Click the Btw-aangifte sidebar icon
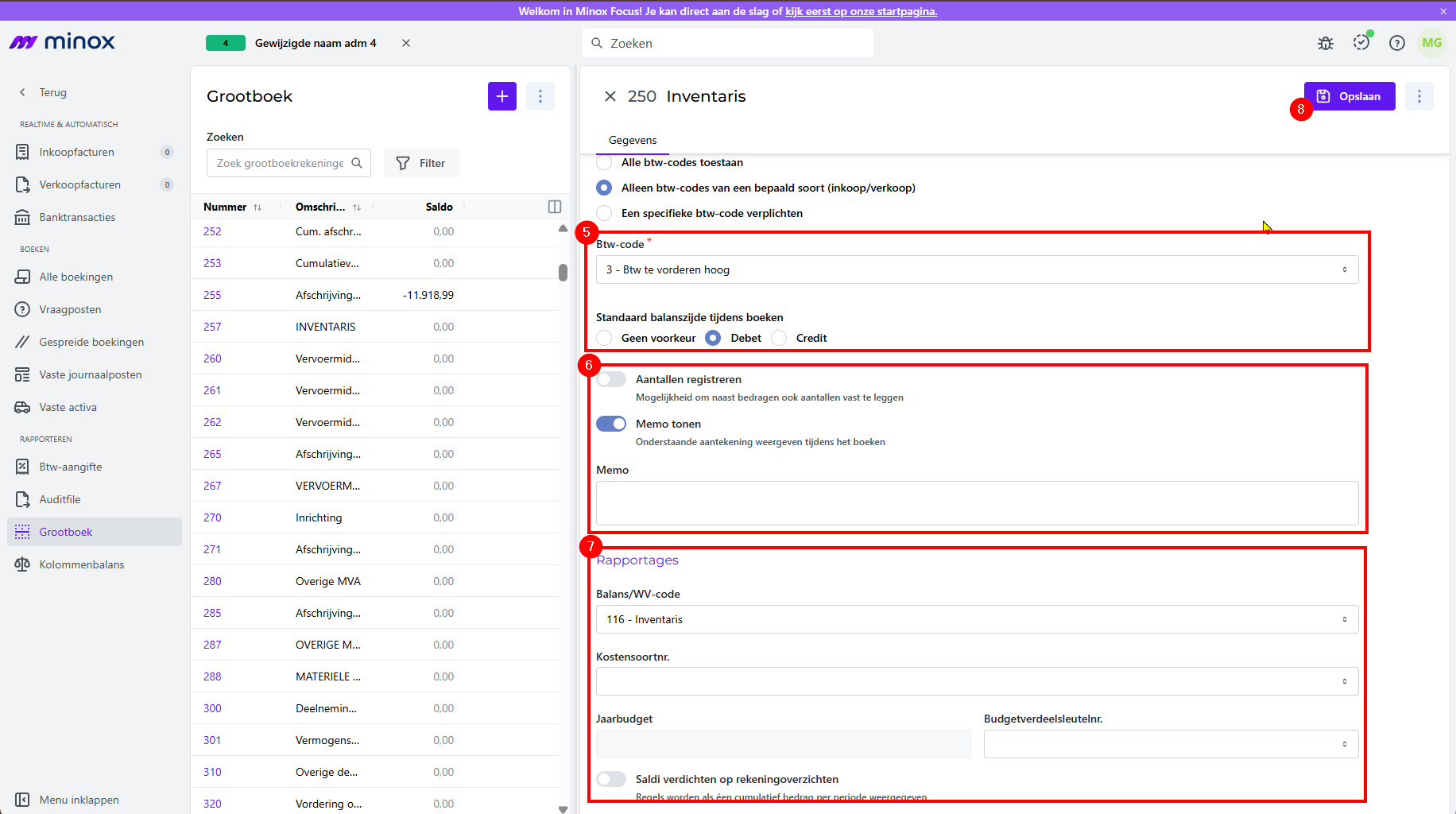The width and height of the screenshot is (1456, 814). point(22,467)
